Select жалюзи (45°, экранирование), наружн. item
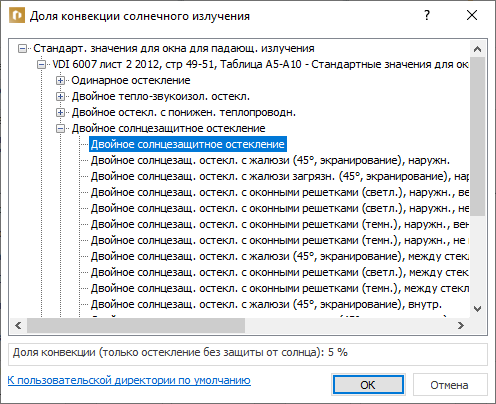 point(270,160)
